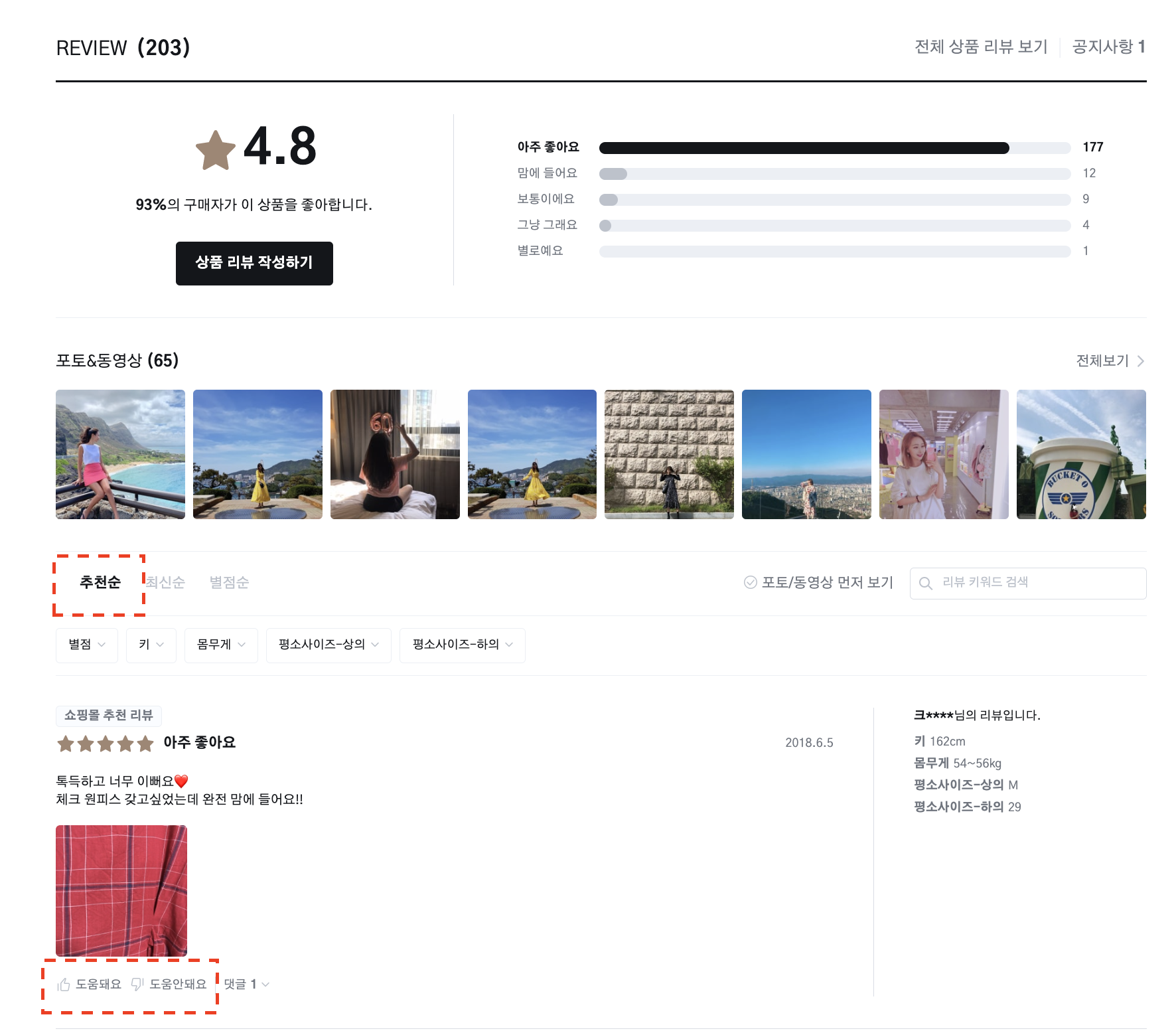Open the shopping mall selfie photo
The height and width of the screenshot is (1033, 1176).
(x=944, y=455)
